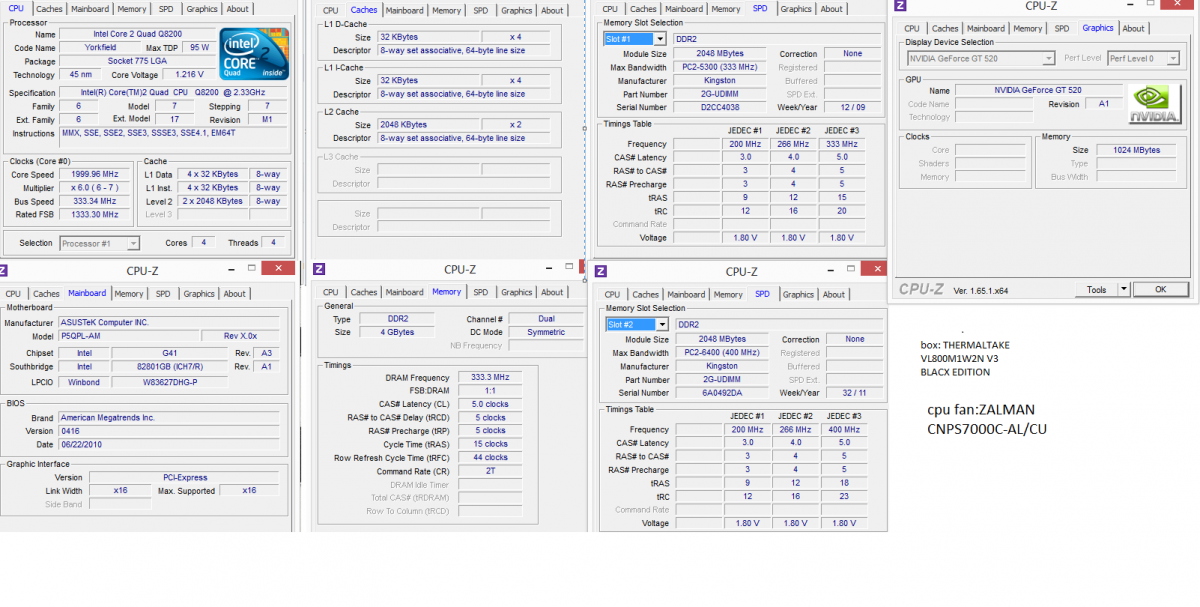1200x607 pixels.
Task: Select the About tab in the Processor window
Action: [x=237, y=9]
